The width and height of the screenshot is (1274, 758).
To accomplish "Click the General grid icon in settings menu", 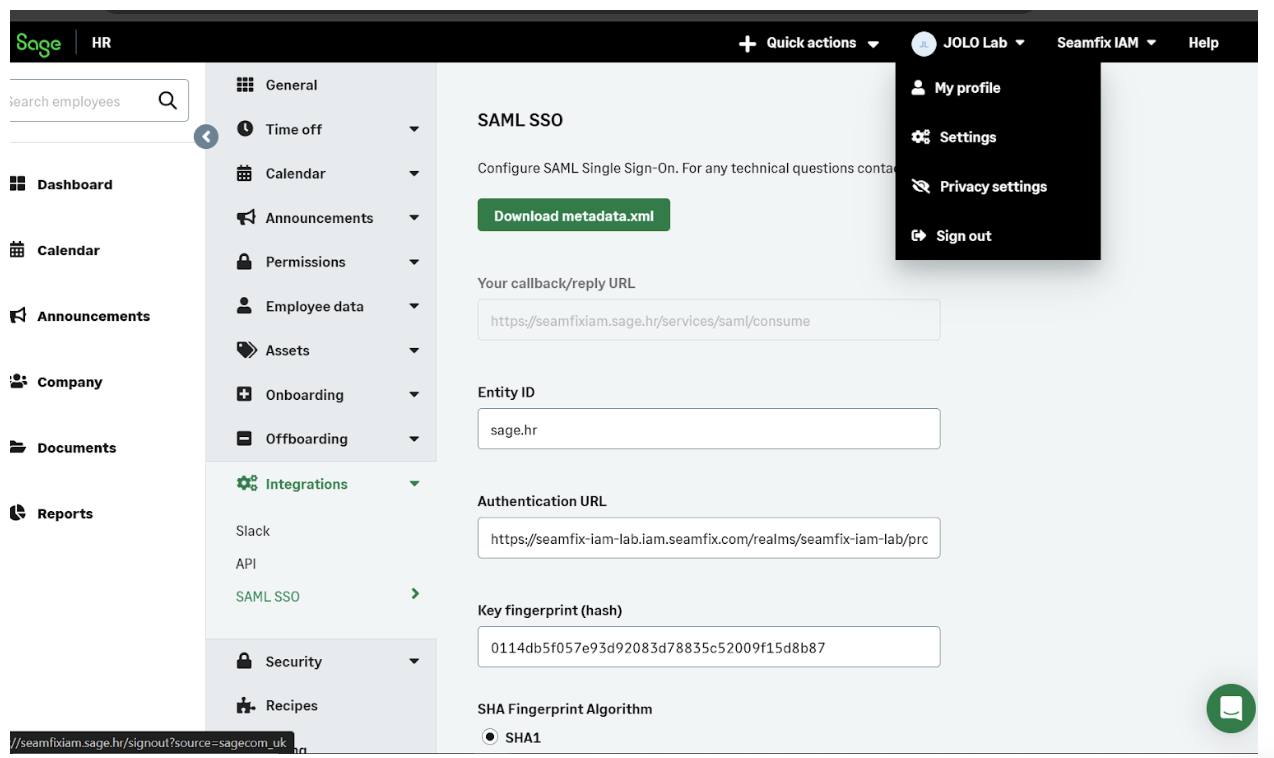I will (245, 85).
